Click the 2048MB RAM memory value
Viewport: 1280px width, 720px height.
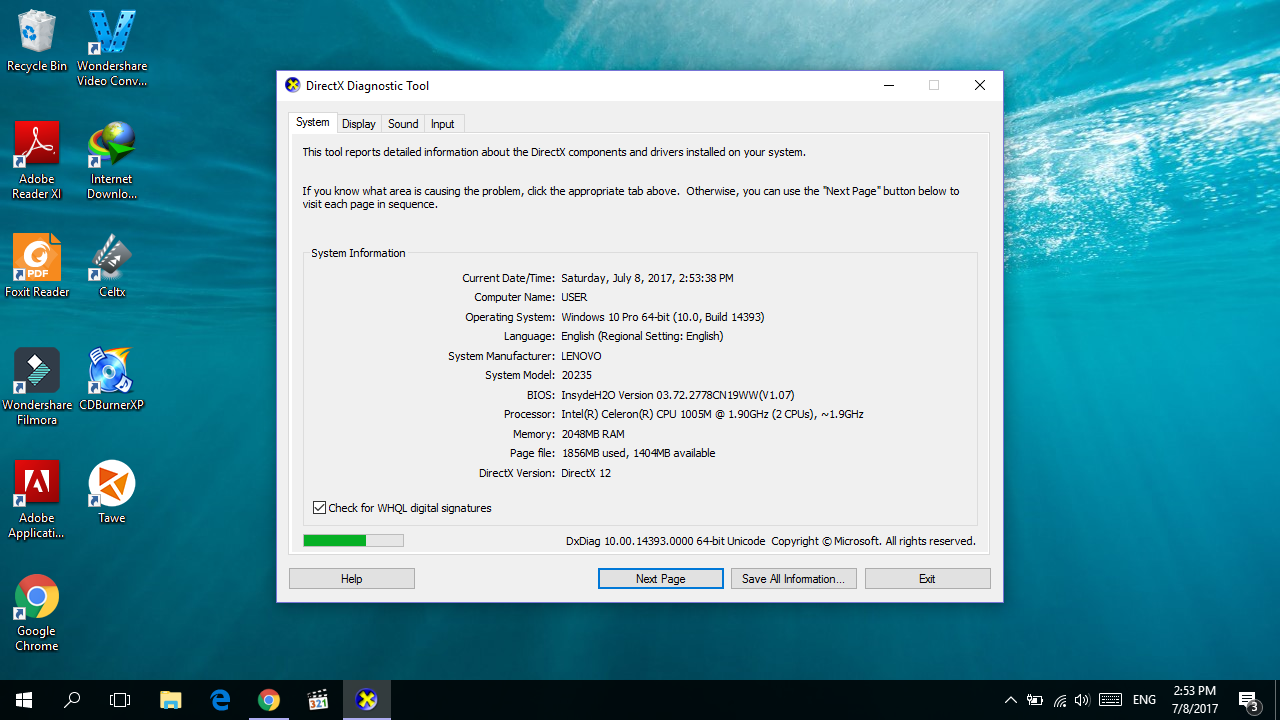[593, 434]
